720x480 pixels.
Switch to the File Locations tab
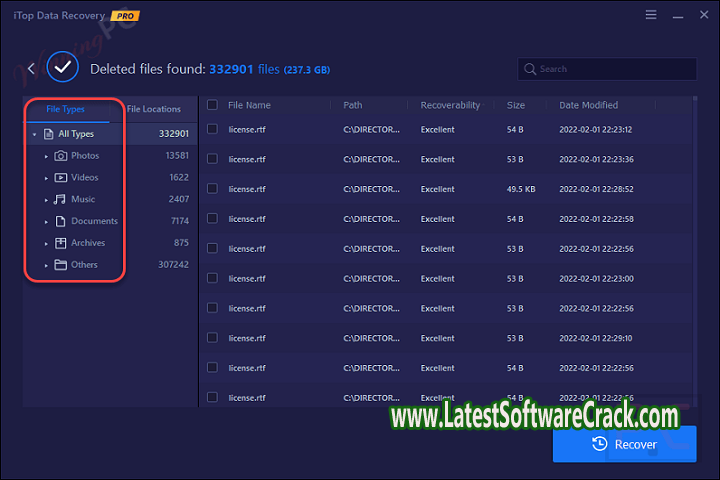tap(154, 109)
